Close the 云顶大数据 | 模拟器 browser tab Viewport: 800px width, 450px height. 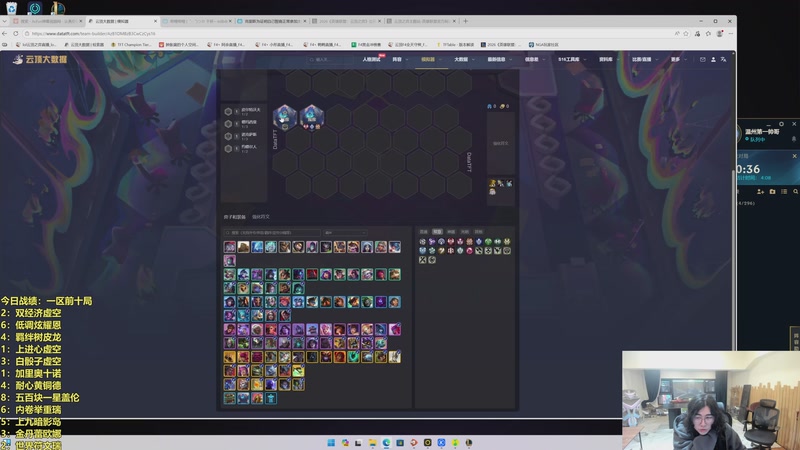click(x=155, y=21)
